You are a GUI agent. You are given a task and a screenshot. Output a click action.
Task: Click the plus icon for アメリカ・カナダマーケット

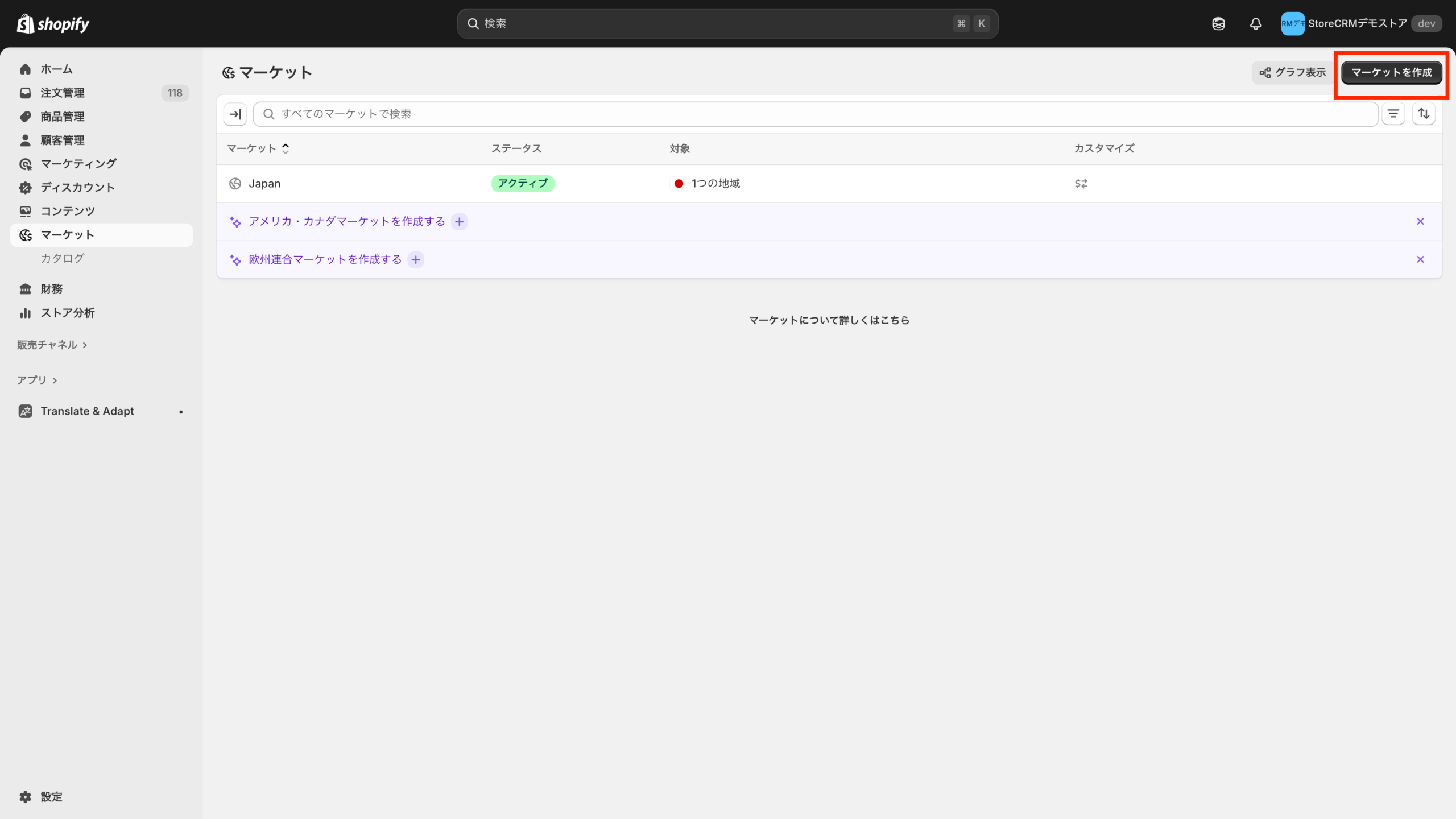(x=460, y=222)
